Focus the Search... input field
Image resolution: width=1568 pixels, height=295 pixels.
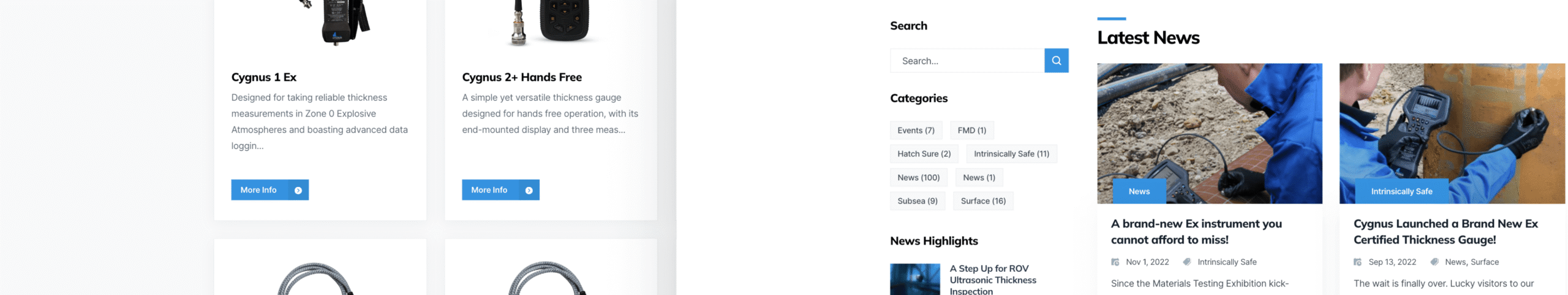[x=967, y=61]
